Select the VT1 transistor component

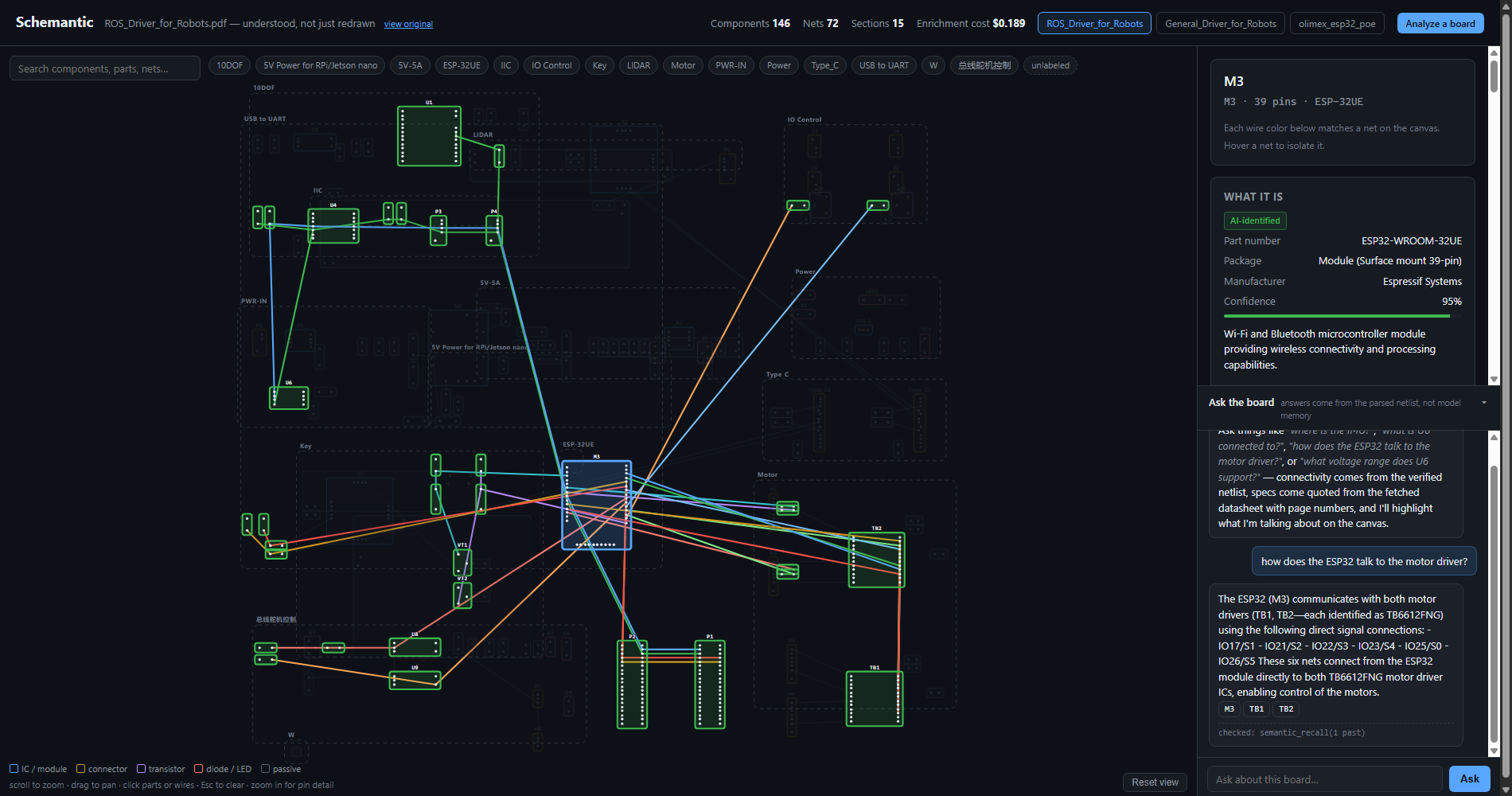(x=462, y=563)
